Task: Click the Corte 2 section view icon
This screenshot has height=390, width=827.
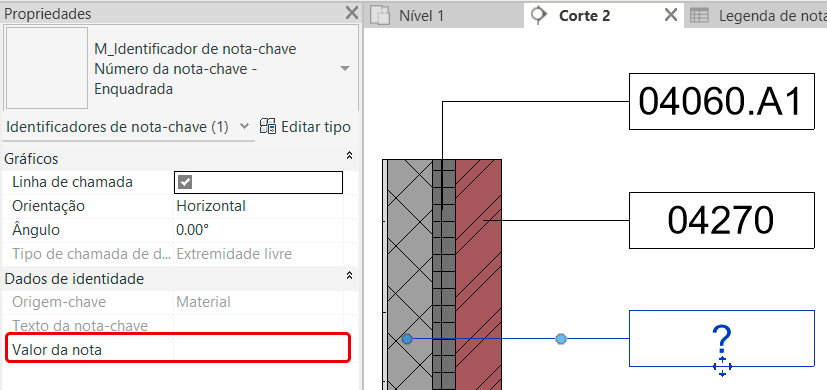Action: 538,15
